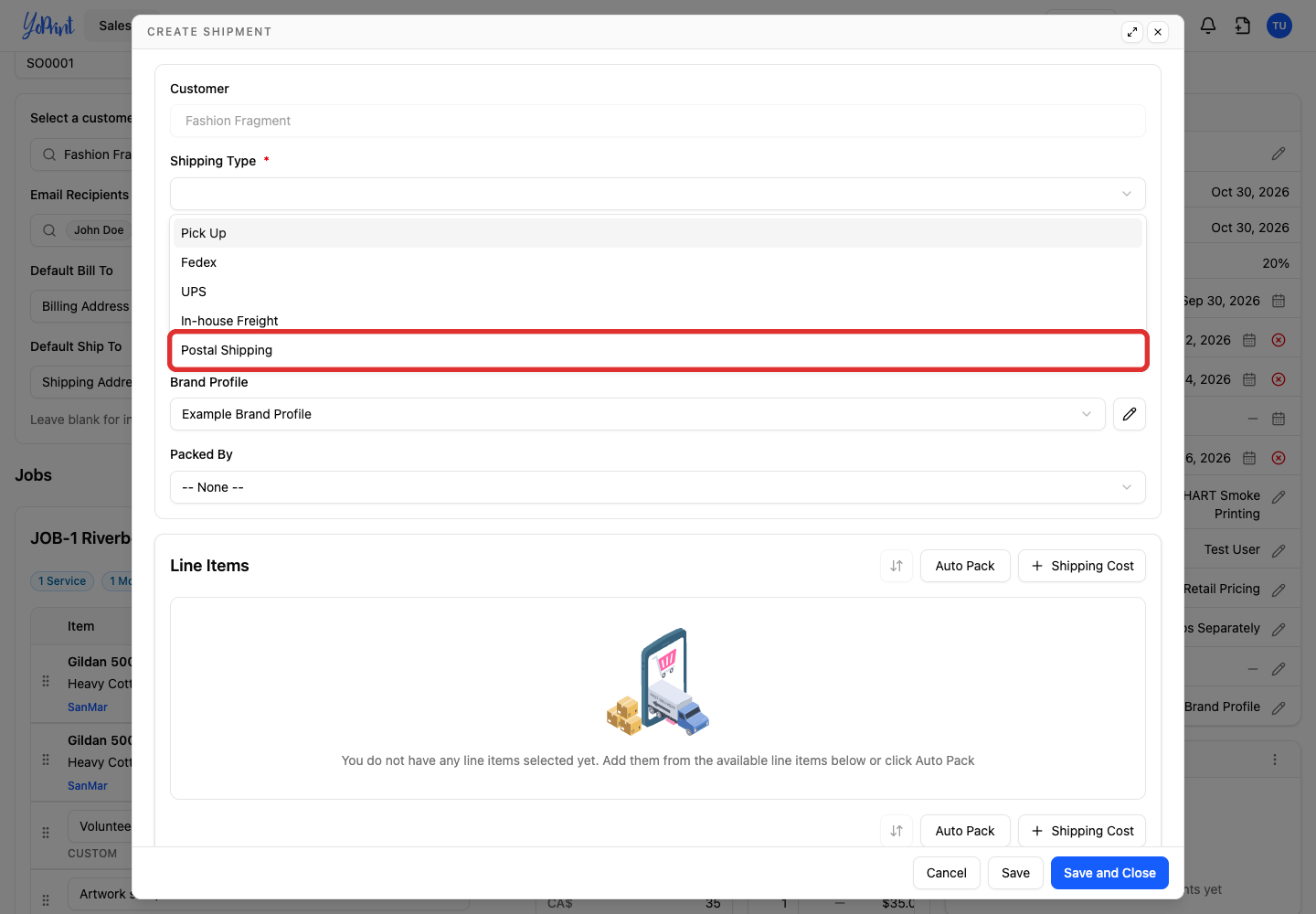Select Postal Shipping option
The image size is (1316, 914).
point(658,350)
